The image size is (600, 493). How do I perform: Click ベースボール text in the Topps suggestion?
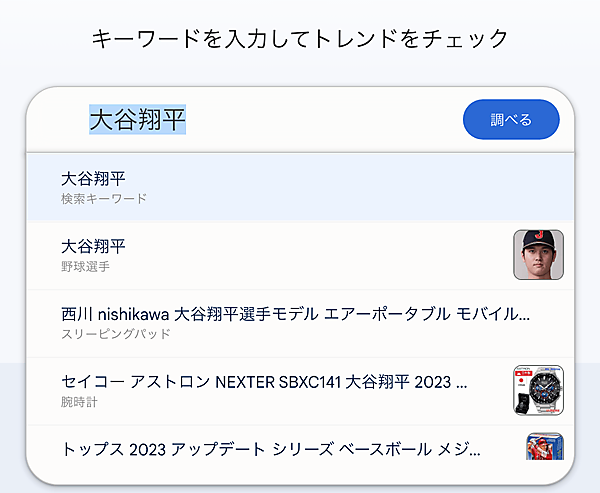(x=385, y=449)
